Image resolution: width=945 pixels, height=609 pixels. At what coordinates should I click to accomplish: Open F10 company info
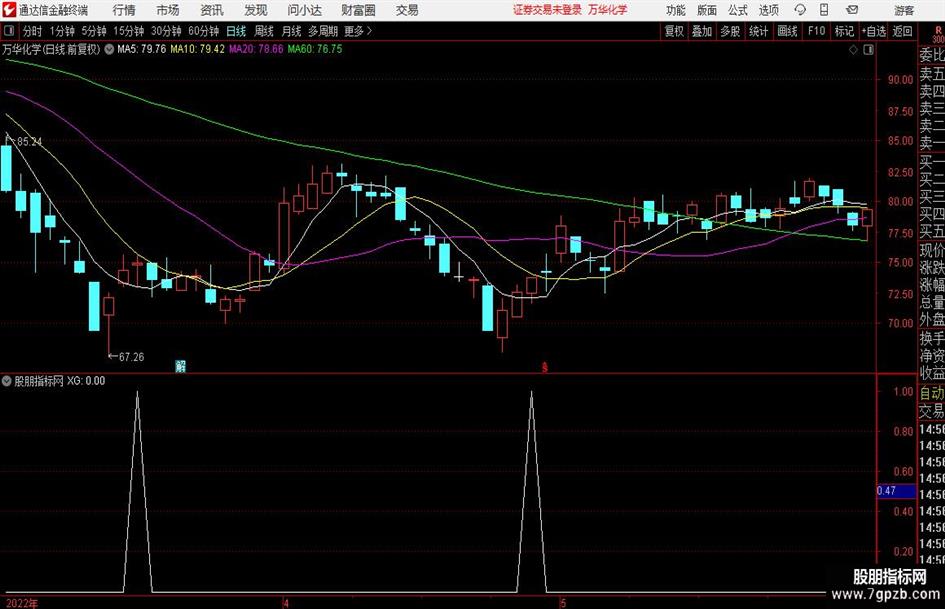pyautogui.click(x=816, y=31)
